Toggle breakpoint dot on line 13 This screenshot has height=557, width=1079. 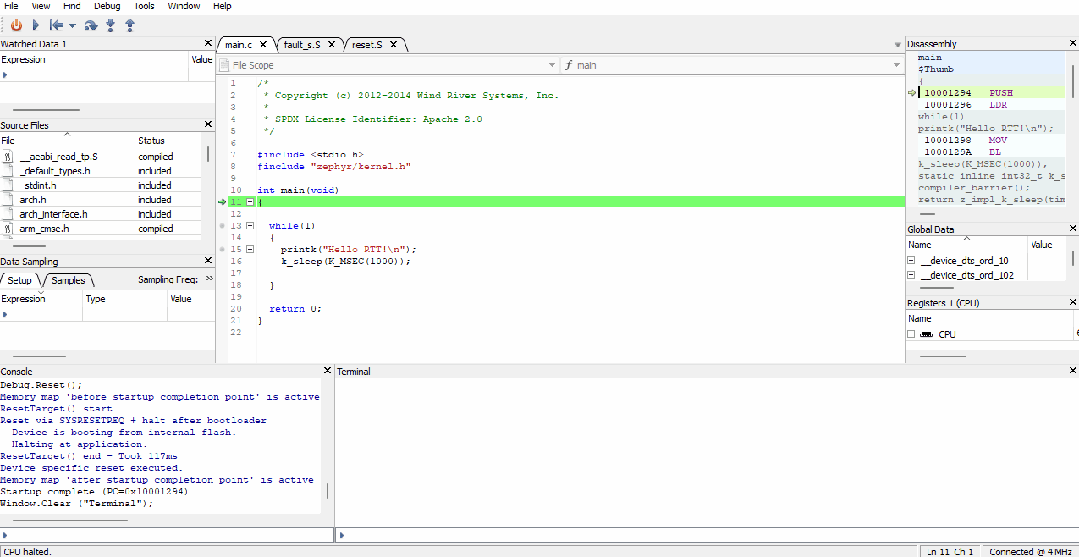tap(222, 226)
